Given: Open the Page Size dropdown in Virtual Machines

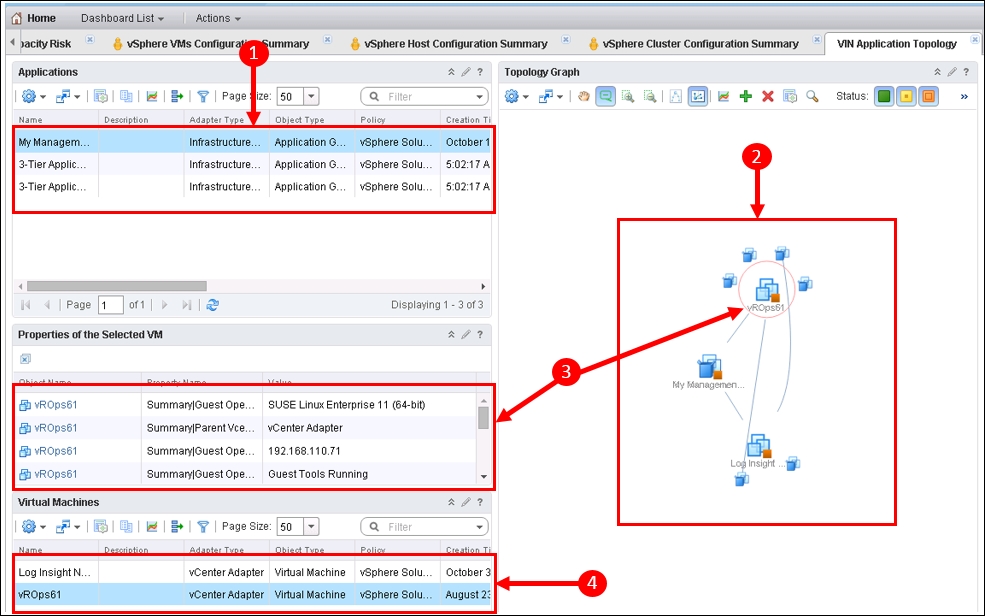Looking at the screenshot, I should tap(312, 526).
